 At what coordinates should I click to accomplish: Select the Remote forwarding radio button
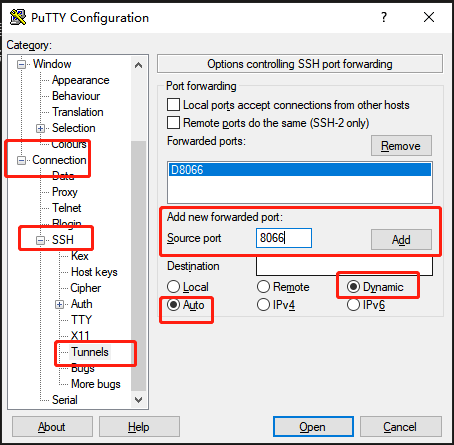point(263,287)
